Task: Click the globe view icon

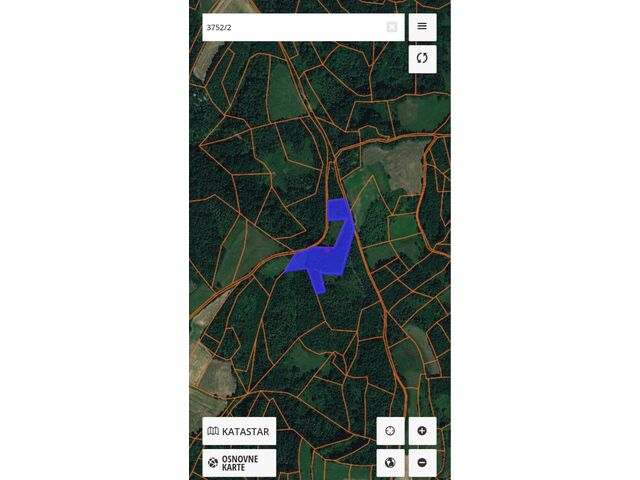Action: (390, 462)
